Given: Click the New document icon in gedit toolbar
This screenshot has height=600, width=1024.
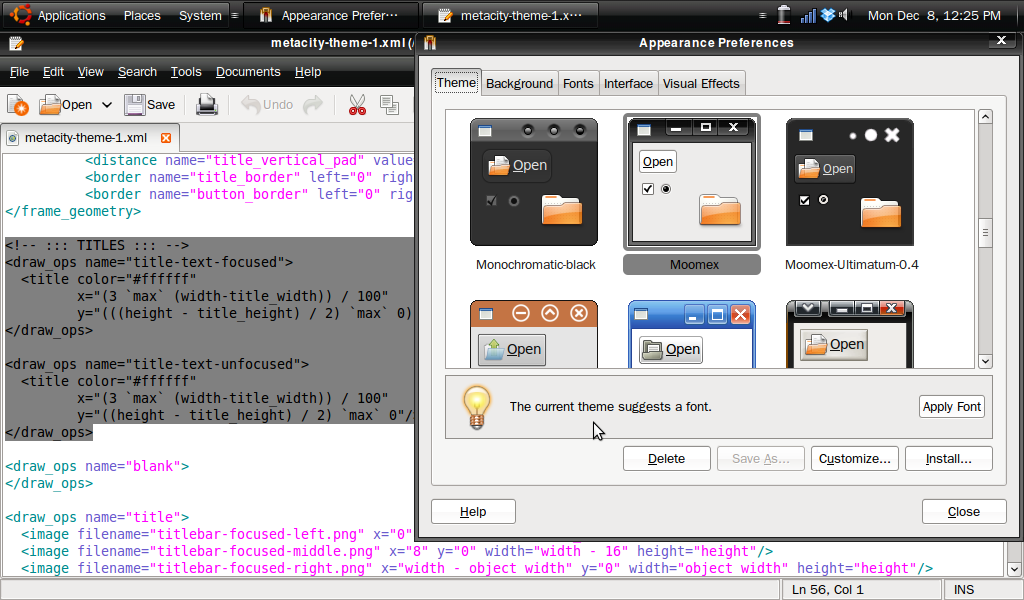Looking at the screenshot, I should pos(18,105).
